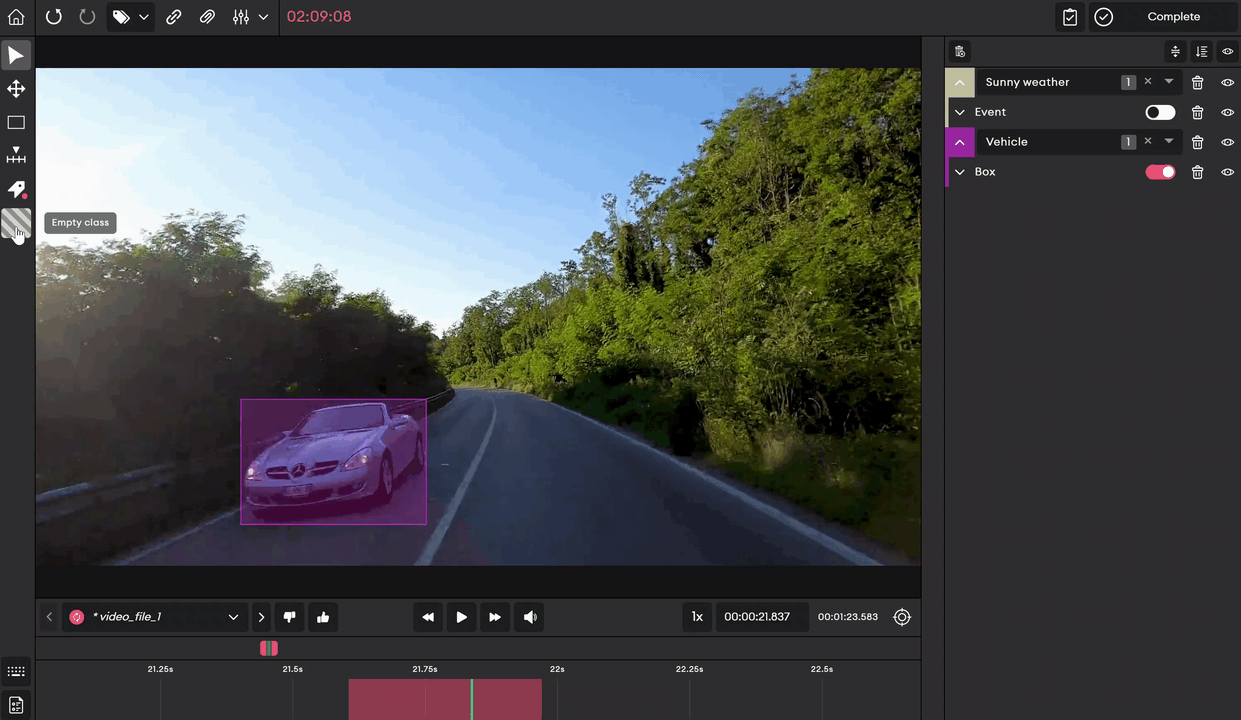This screenshot has width=1241, height=720.
Task: Open the sliders settings icon
Action: click(241, 17)
